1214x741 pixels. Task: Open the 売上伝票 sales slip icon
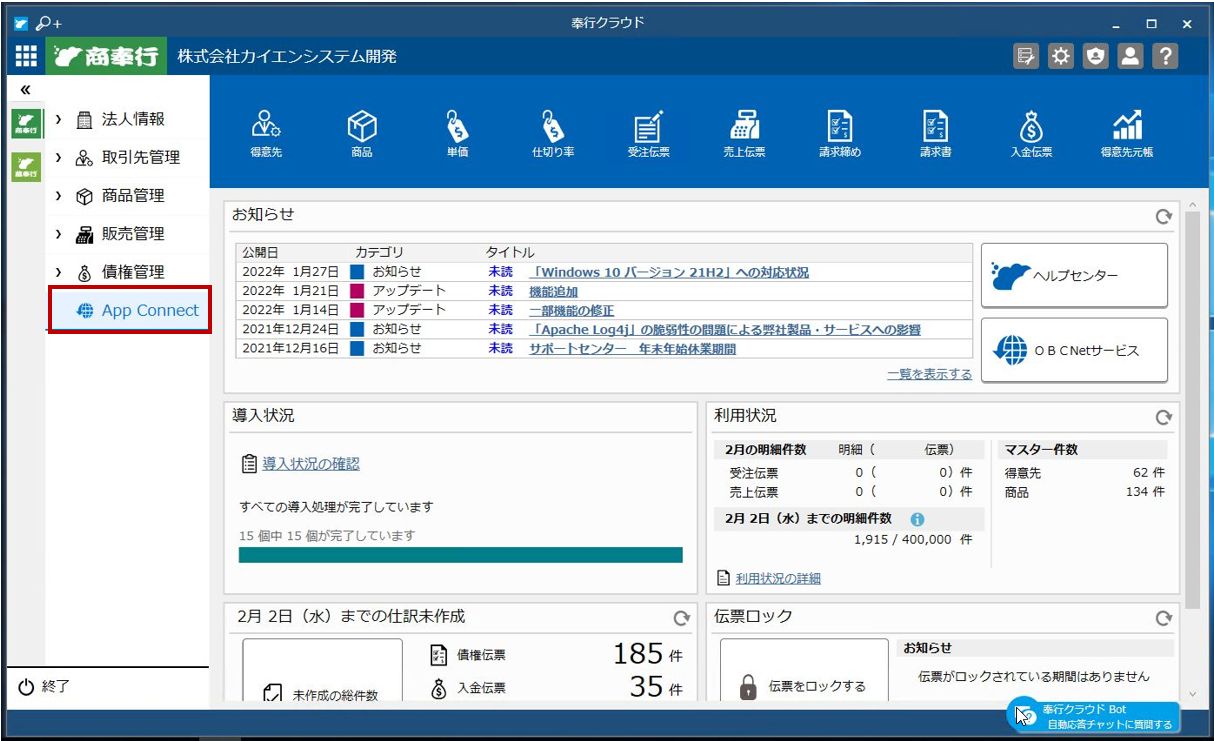(x=743, y=134)
